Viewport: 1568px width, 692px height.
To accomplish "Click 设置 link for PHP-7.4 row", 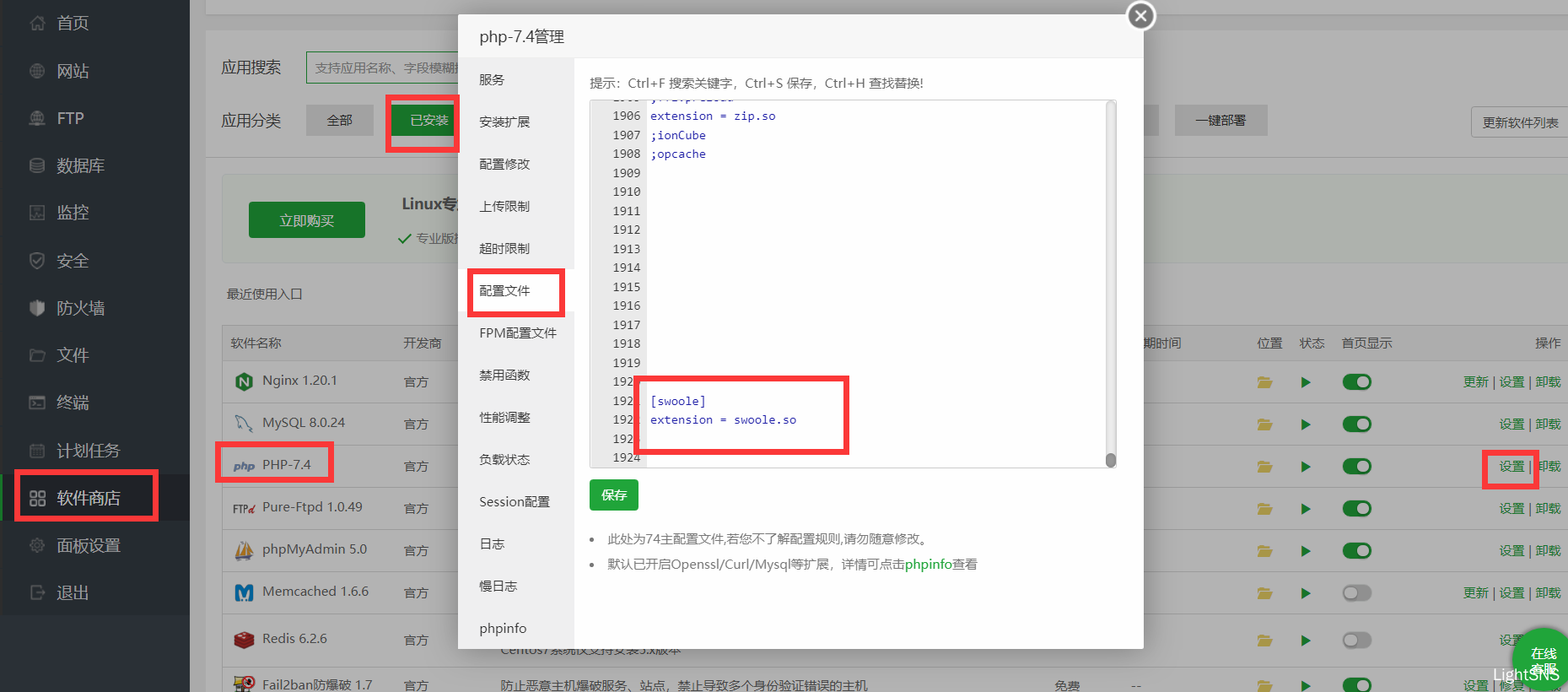I will 1511,467.
